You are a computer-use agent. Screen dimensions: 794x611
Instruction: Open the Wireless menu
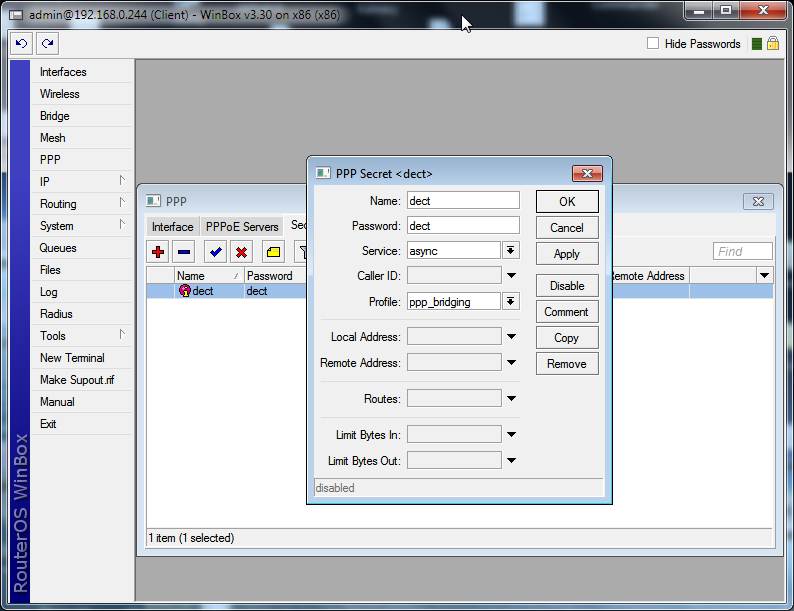click(x=60, y=94)
